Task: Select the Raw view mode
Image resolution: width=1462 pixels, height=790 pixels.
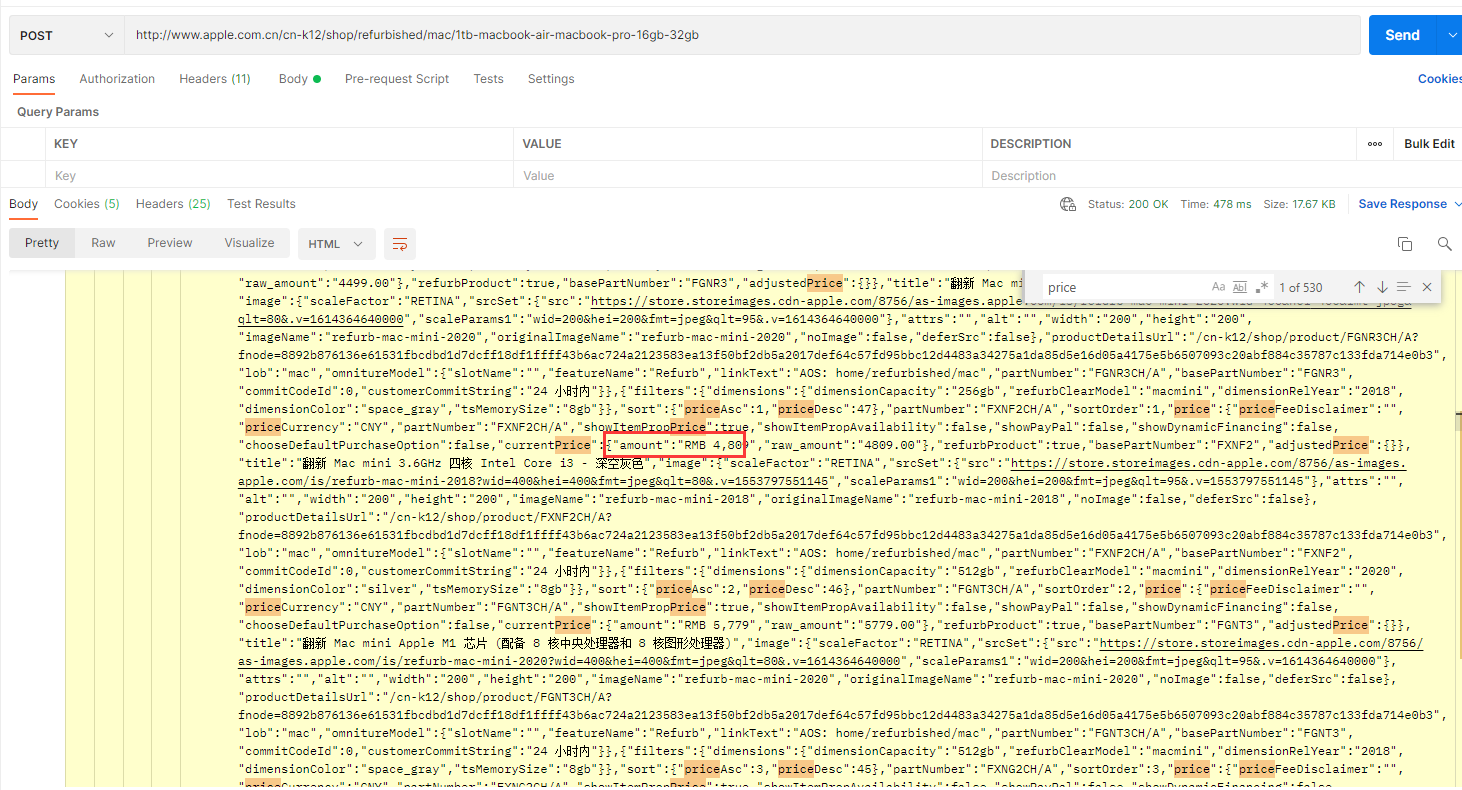Action: [x=103, y=243]
